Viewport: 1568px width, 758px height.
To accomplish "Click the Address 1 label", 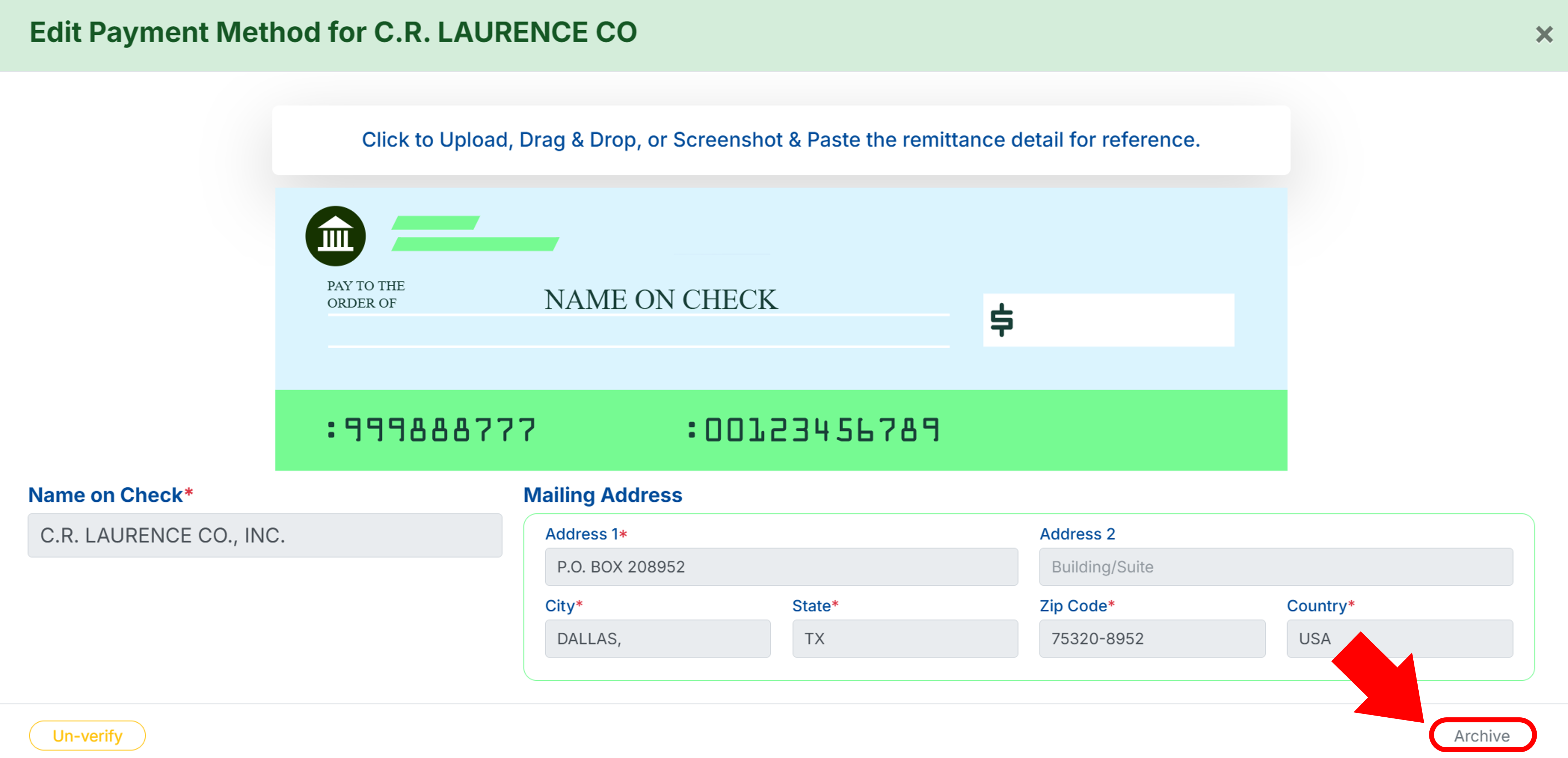I will coord(586,534).
